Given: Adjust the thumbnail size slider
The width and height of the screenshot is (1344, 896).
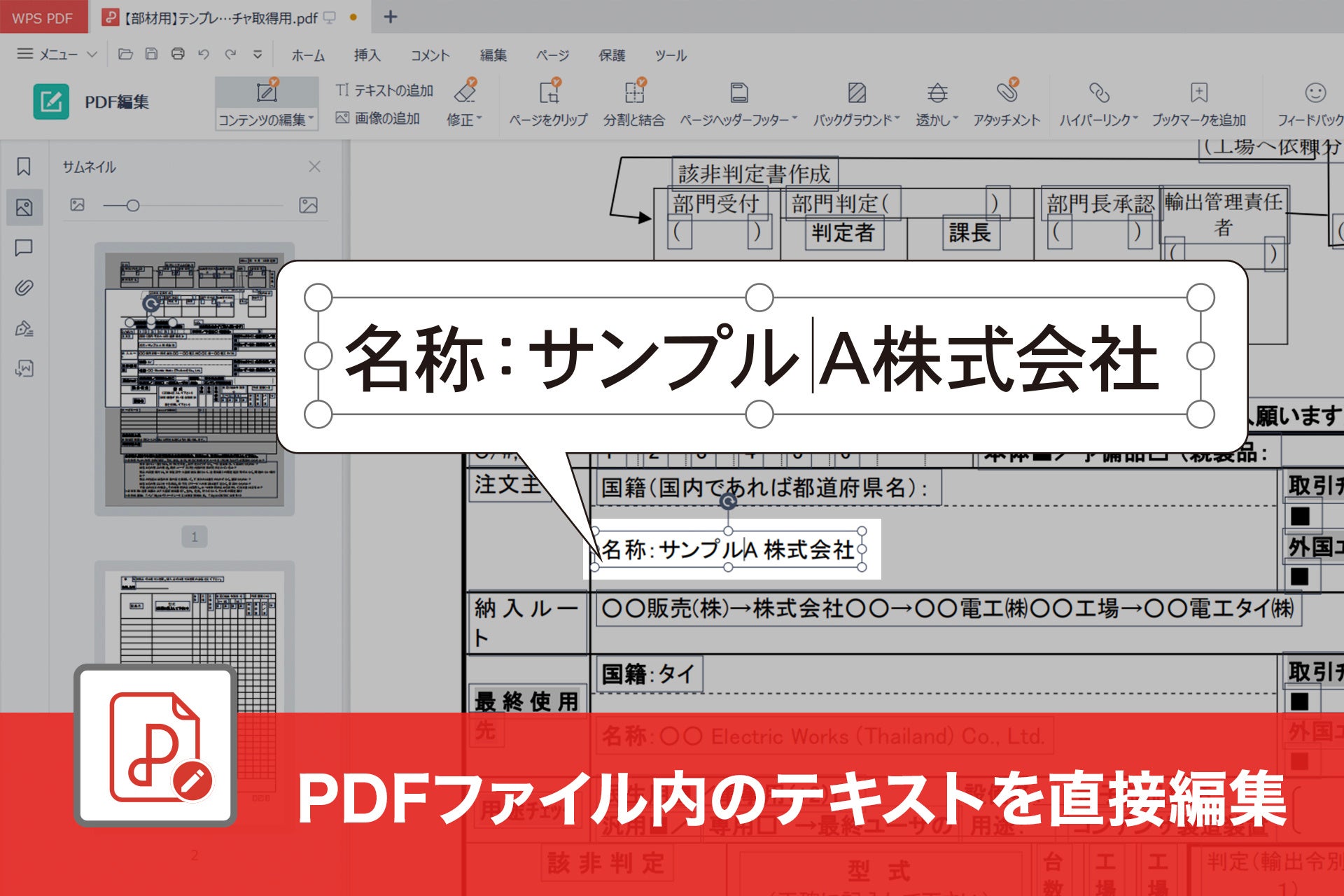Looking at the screenshot, I should pyautogui.click(x=133, y=206).
